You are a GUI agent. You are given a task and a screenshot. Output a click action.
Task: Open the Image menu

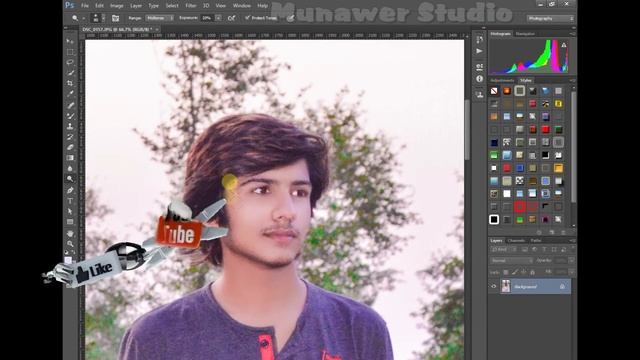point(117,6)
